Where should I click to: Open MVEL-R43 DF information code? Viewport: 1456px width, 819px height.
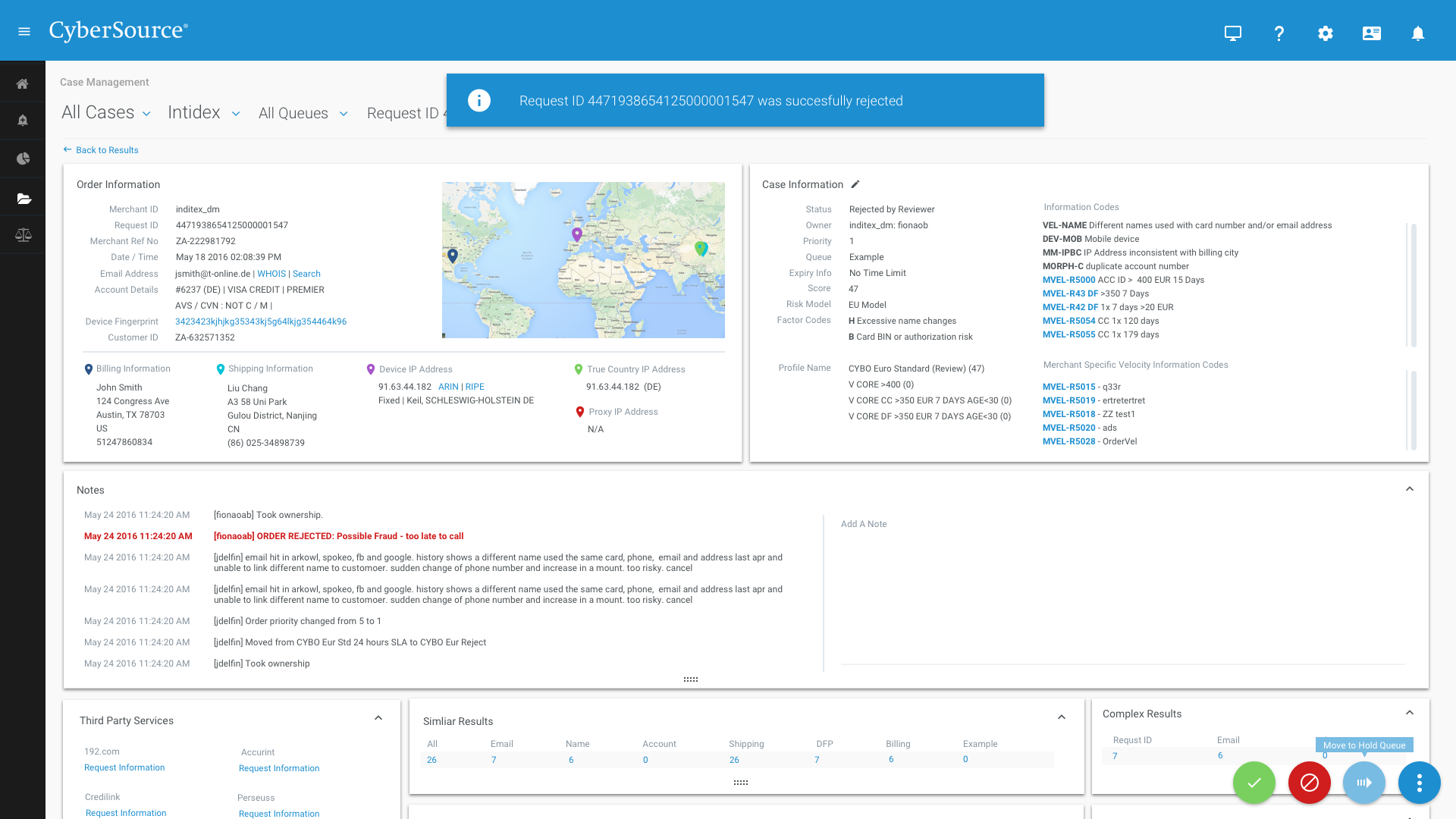[x=1070, y=293]
